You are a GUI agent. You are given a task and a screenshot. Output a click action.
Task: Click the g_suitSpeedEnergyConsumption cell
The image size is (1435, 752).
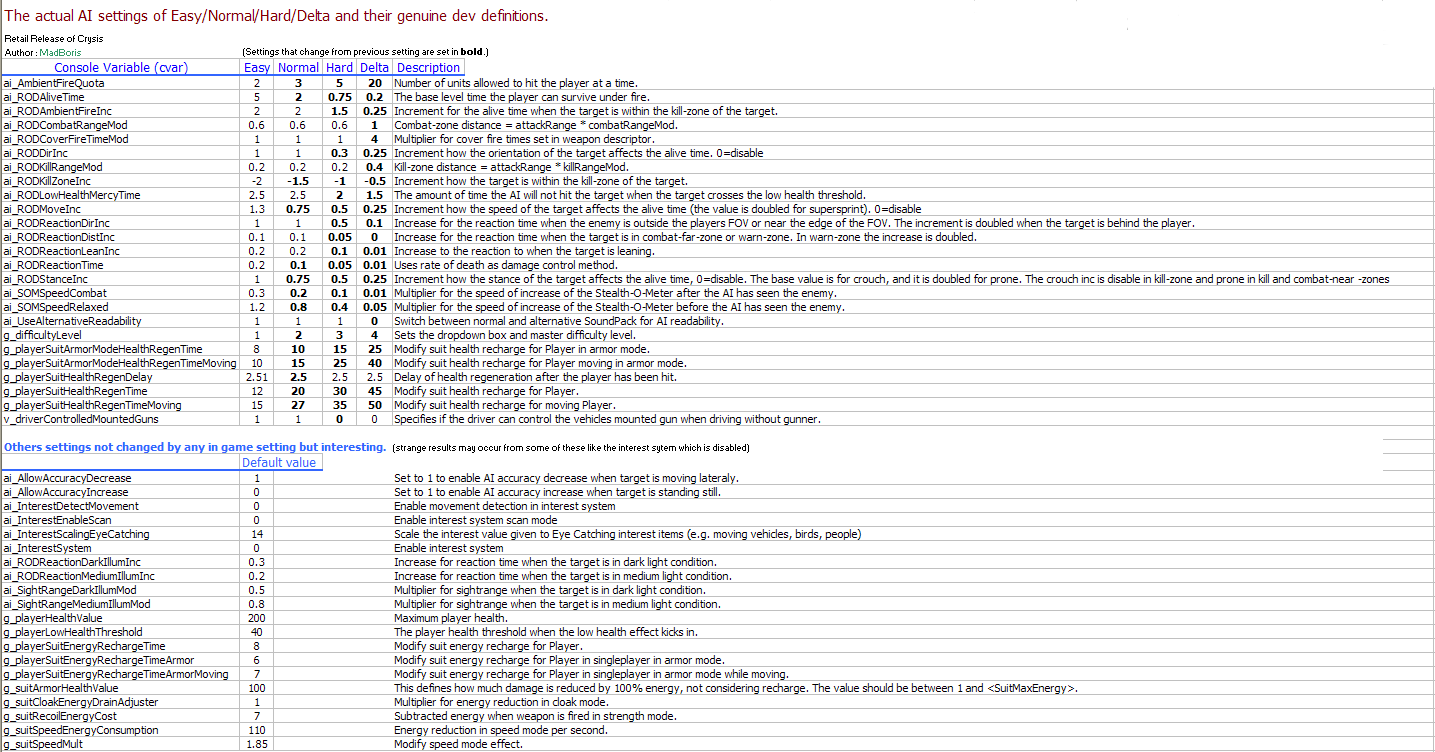[121, 730]
